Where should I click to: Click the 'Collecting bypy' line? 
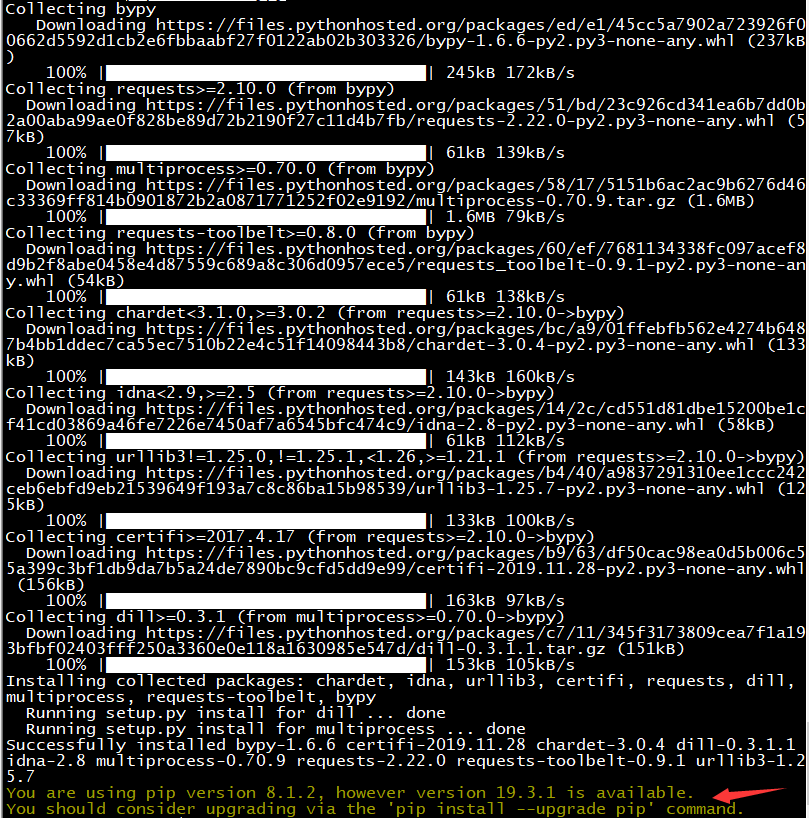coord(80,9)
